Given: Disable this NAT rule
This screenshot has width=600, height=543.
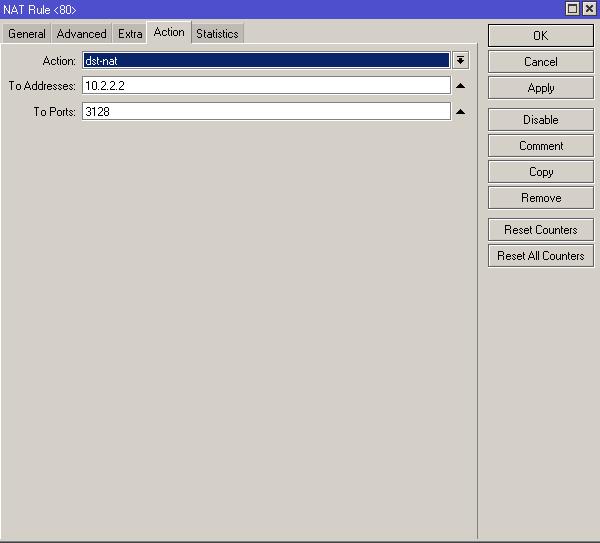Looking at the screenshot, I should [x=541, y=120].
